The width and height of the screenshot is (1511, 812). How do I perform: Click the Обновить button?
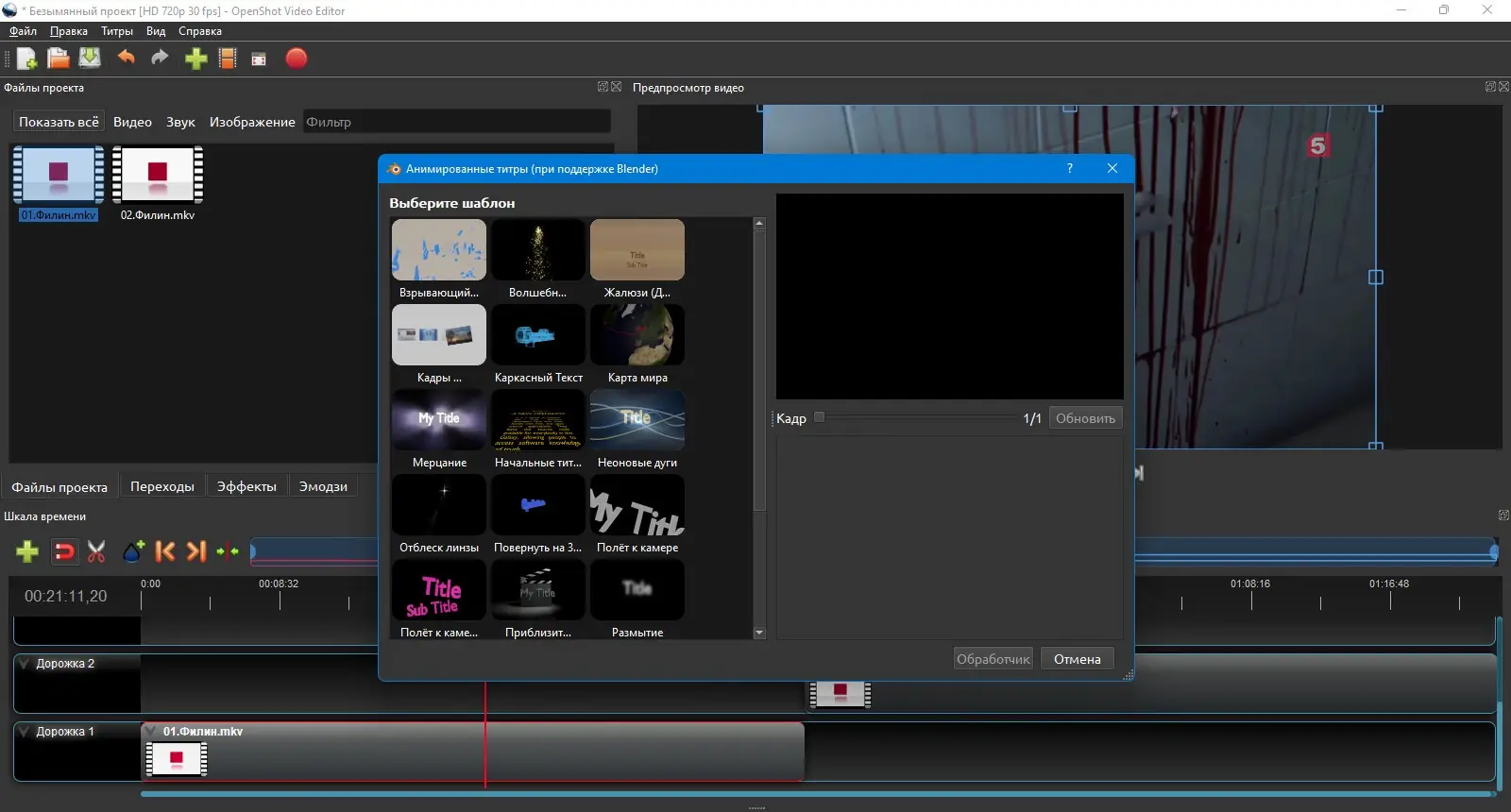(1085, 418)
